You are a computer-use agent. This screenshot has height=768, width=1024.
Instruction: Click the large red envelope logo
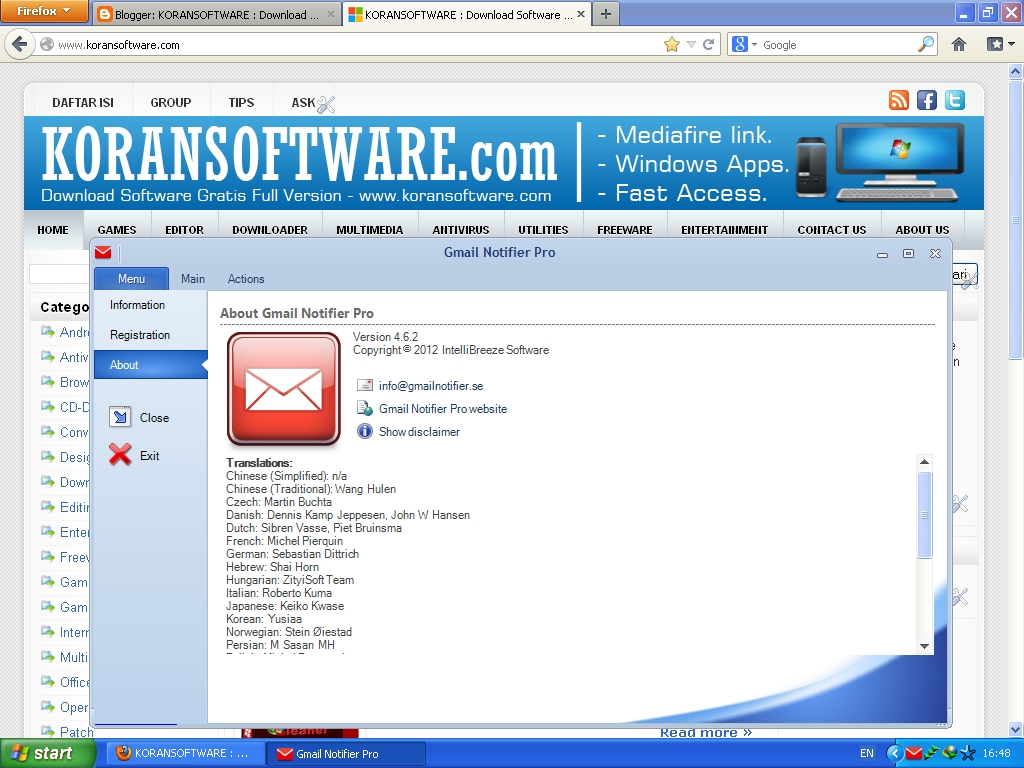pos(283,389)
